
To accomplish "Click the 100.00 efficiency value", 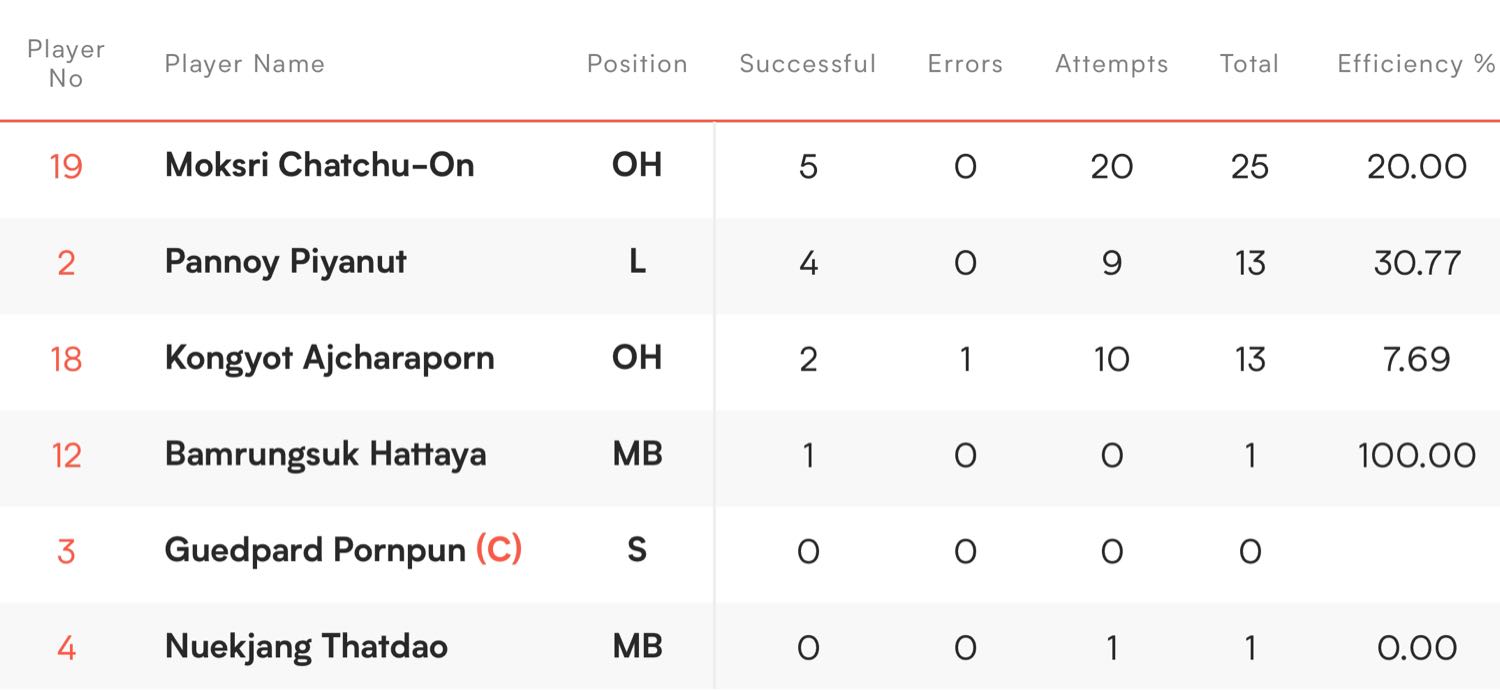I will tap(1417, 456).
